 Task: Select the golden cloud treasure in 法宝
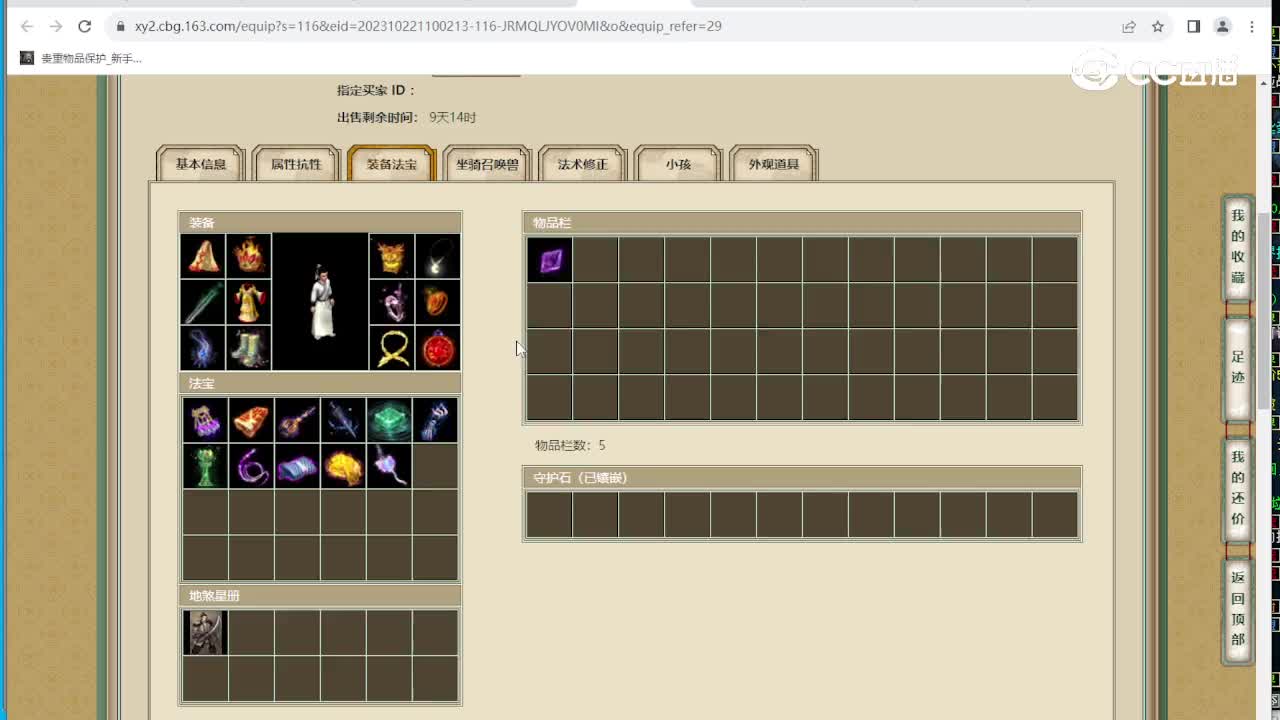[343, 466]
